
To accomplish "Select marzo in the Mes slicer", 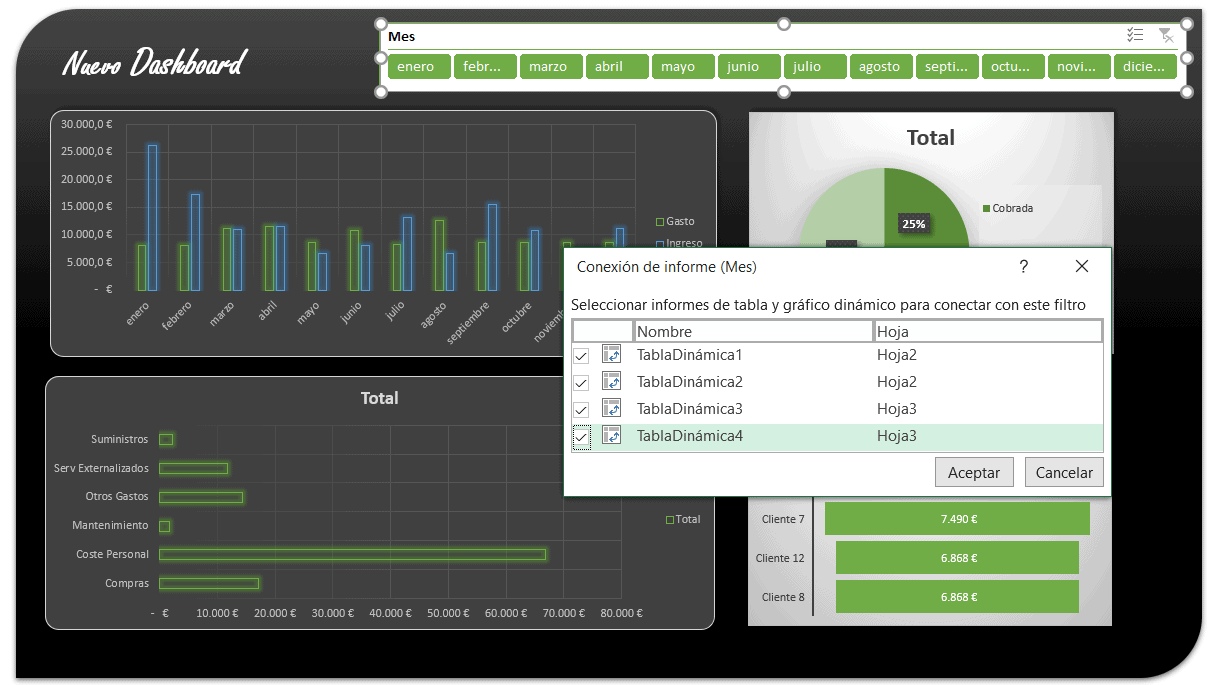I will point(550,67).
